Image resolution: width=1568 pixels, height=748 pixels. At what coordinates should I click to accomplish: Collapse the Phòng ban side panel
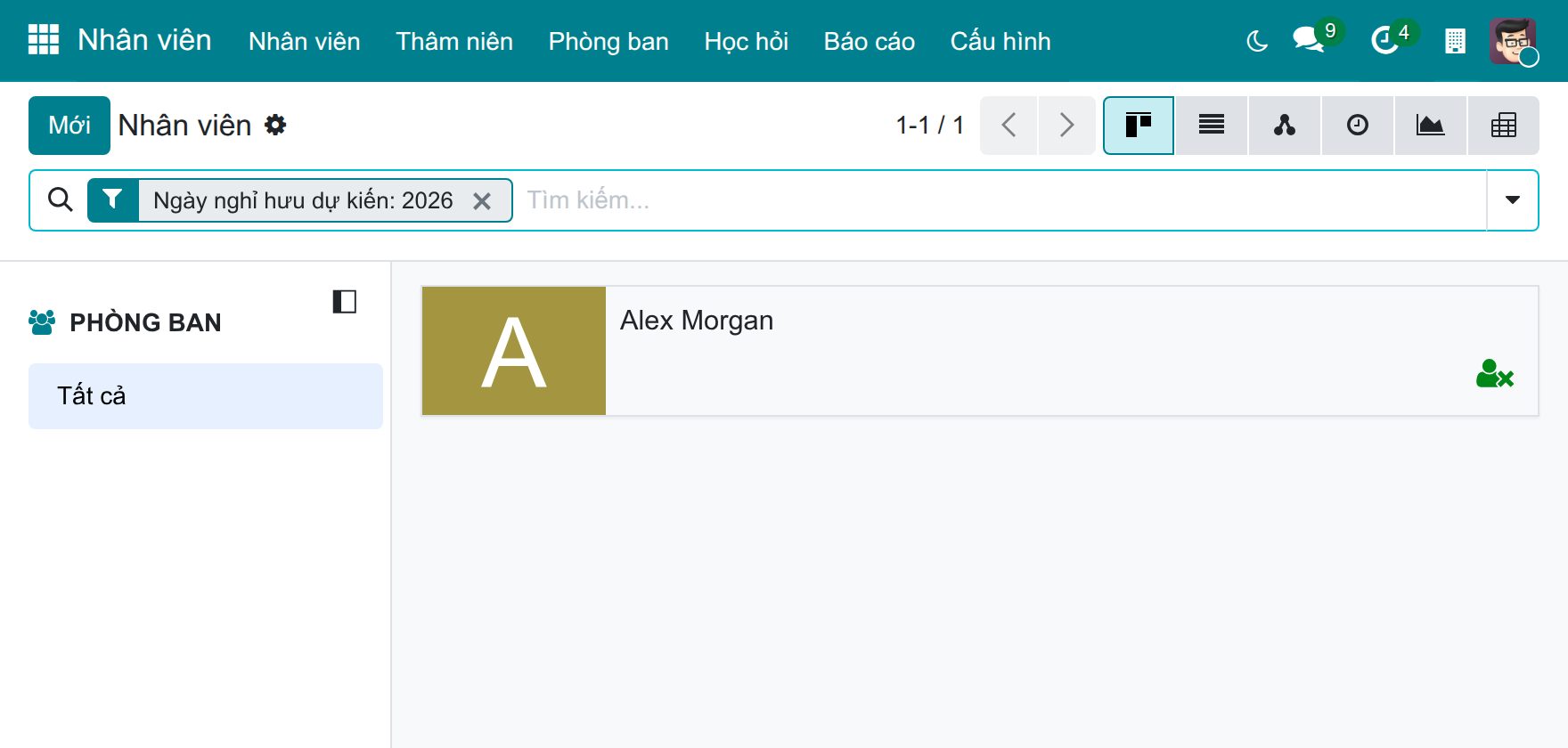click(345, 302)
